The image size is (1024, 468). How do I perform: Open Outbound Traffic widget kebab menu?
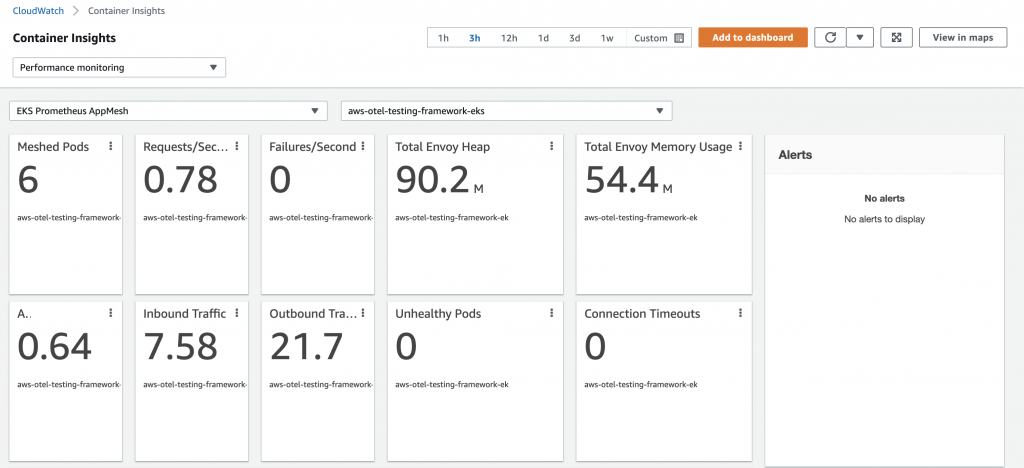(x=362, y=313)
